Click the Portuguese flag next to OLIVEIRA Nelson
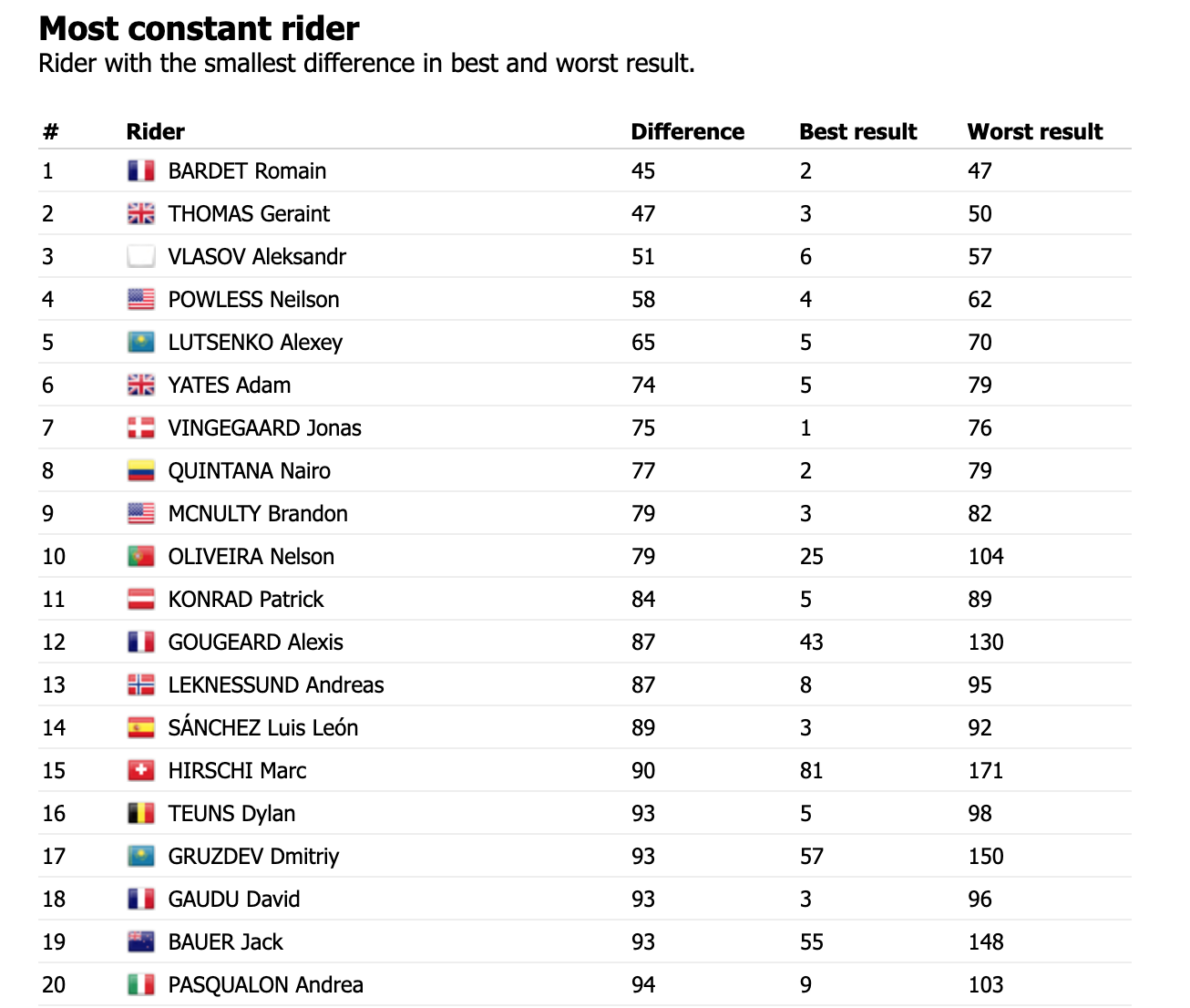This screenshot has height=1008, width=1190. click(140, 556)
